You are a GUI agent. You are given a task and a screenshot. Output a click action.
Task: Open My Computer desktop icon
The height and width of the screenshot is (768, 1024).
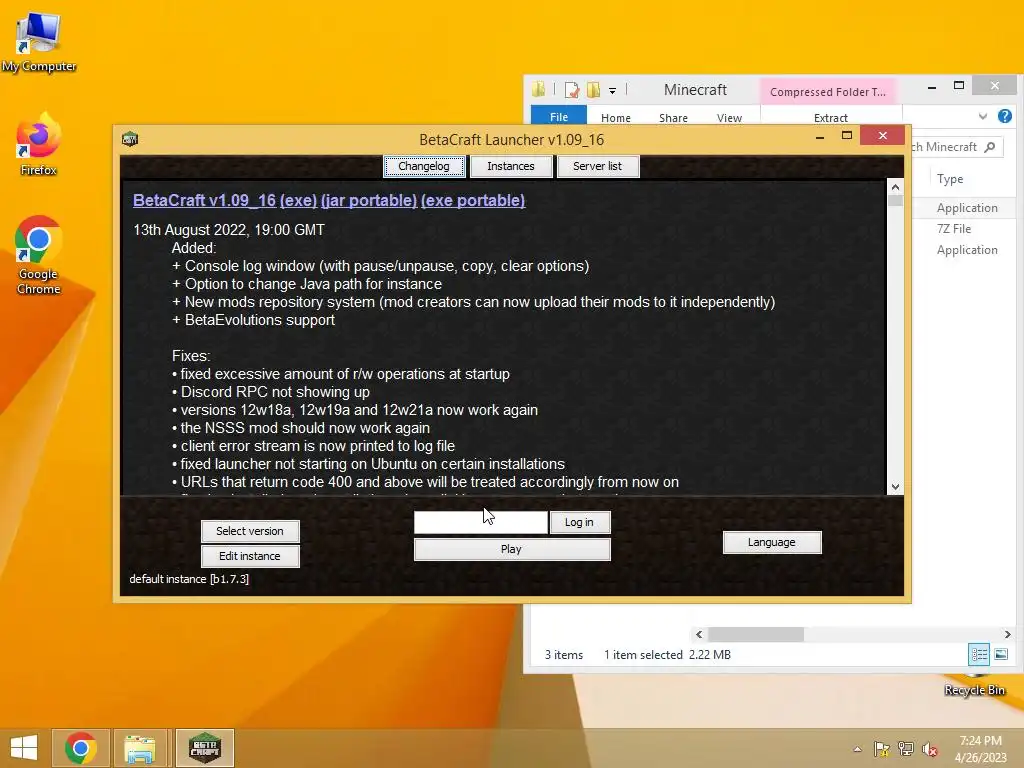tap(39, 42)
